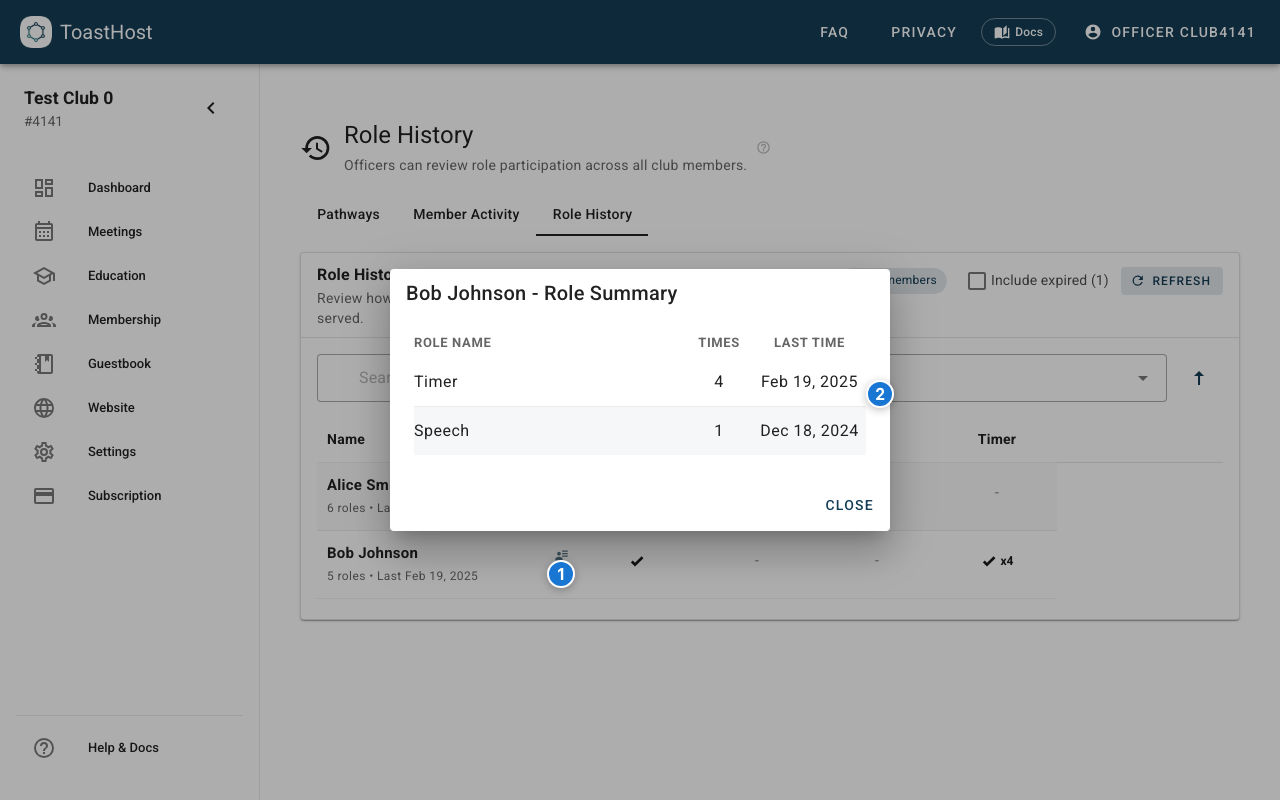Close the Bob Johnson role summary dialog

[x=849, y=505]
